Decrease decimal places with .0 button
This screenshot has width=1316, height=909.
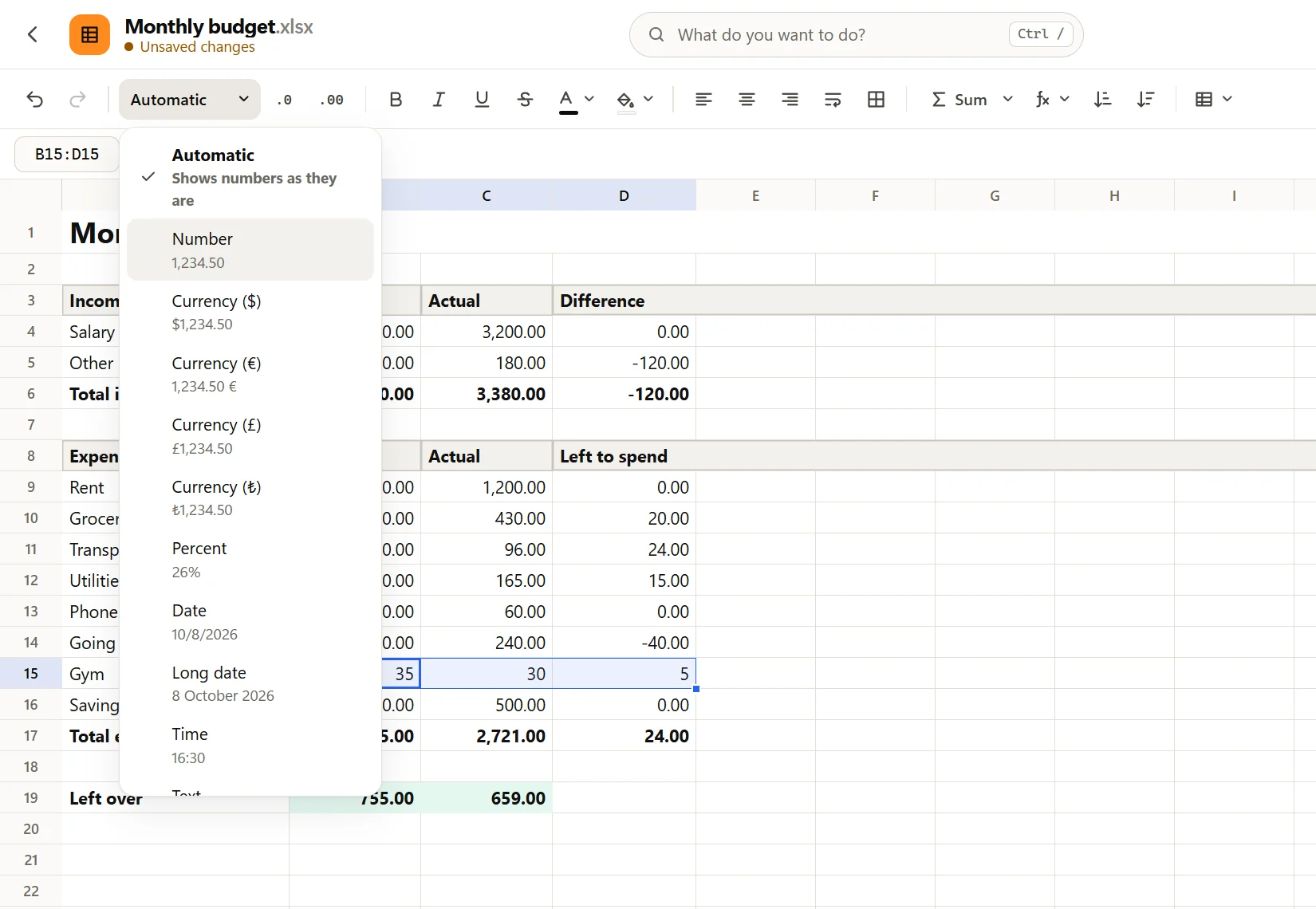[x=284, y=100]
